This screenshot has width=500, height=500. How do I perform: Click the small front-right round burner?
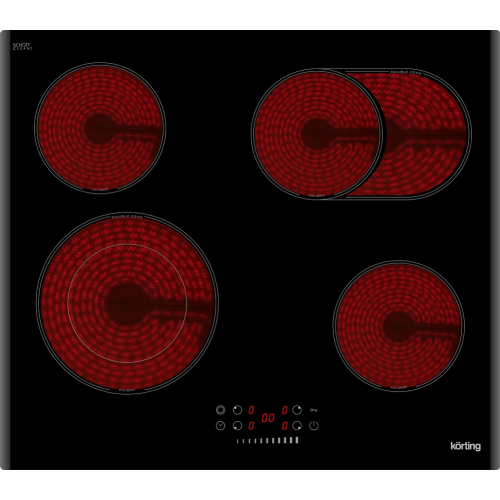point(399,326)
